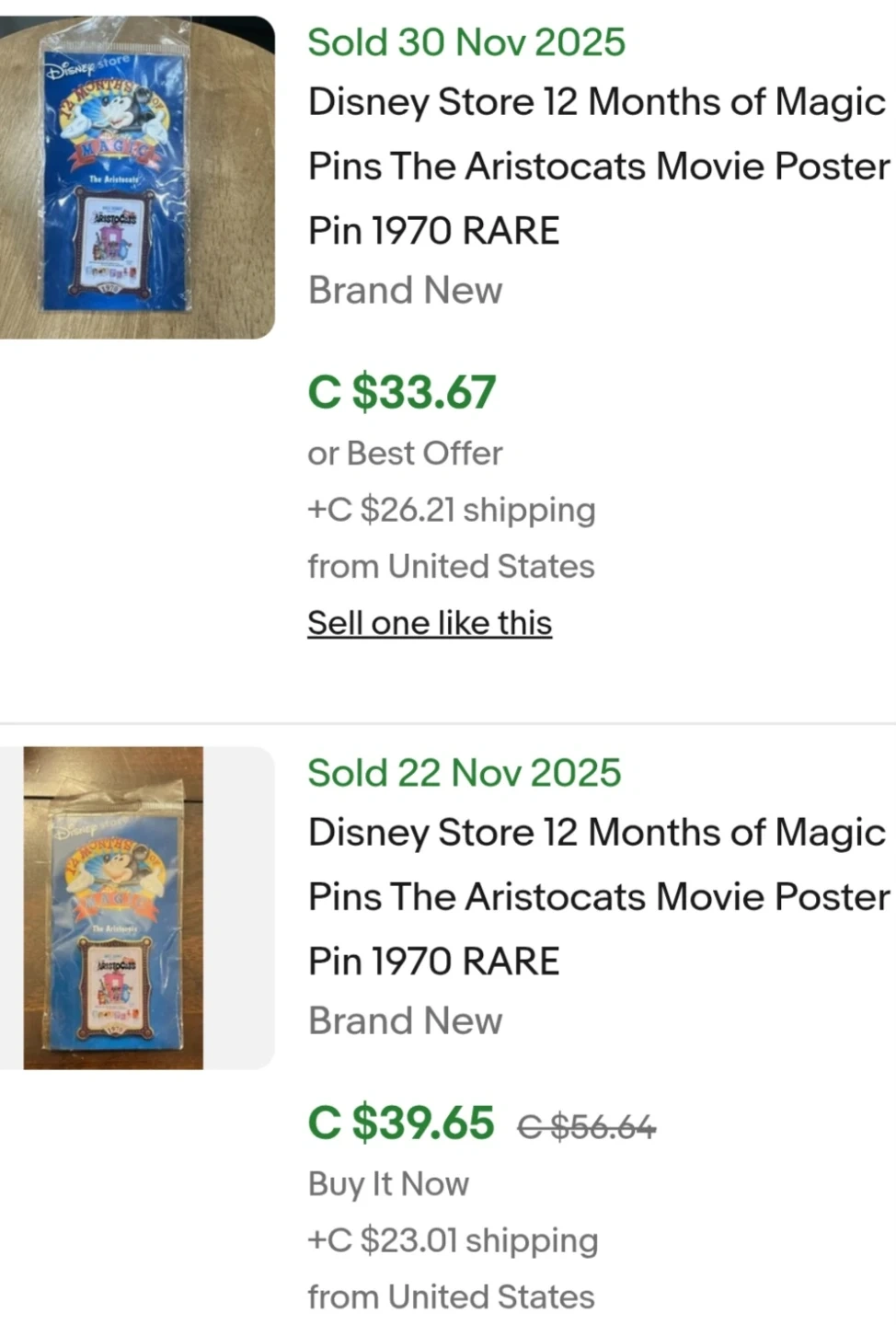Click the "Sold 22 Nov 2025" label
This screenshot has height=1325, width=896.
point(465,773)
